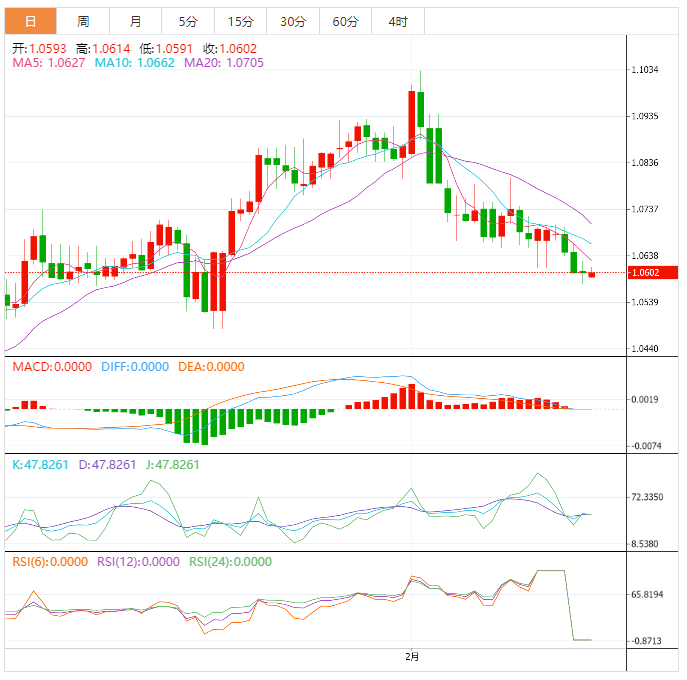Click the 收 closing price value at top
This screenshot has height=680, width=687.
click(x=229, y=47)
